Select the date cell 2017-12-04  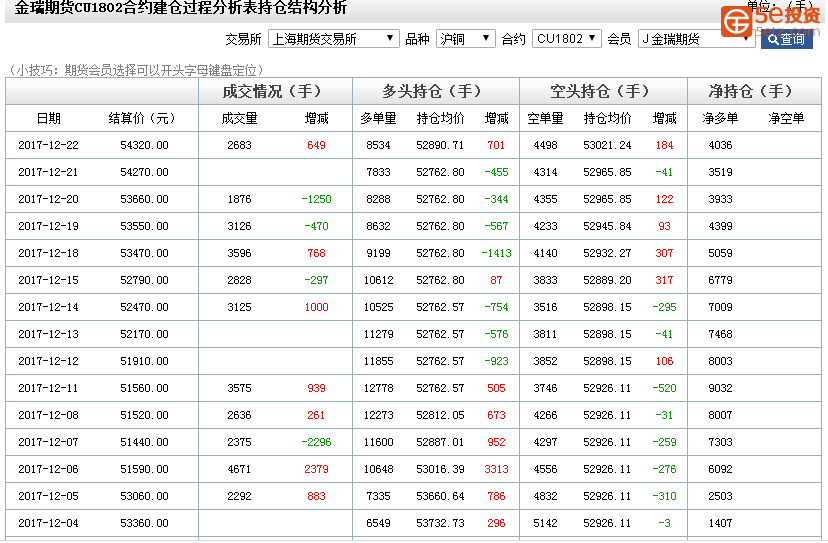pos(48,523)
